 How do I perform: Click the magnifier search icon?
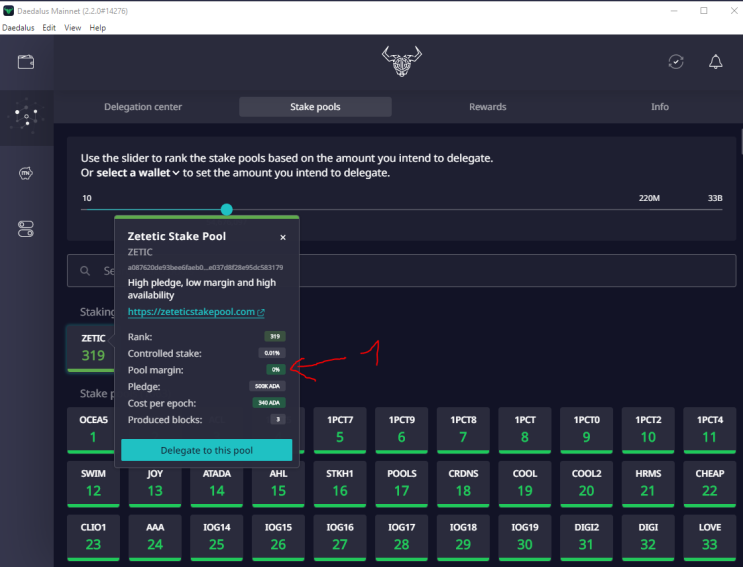pyautogui.click(x=85, y=270)
